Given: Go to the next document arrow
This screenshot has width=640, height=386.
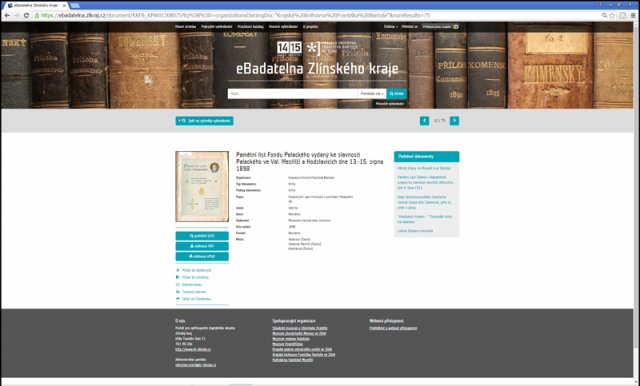Looking at the screenshot, I should pyautogui.click(x=454, y=120).
